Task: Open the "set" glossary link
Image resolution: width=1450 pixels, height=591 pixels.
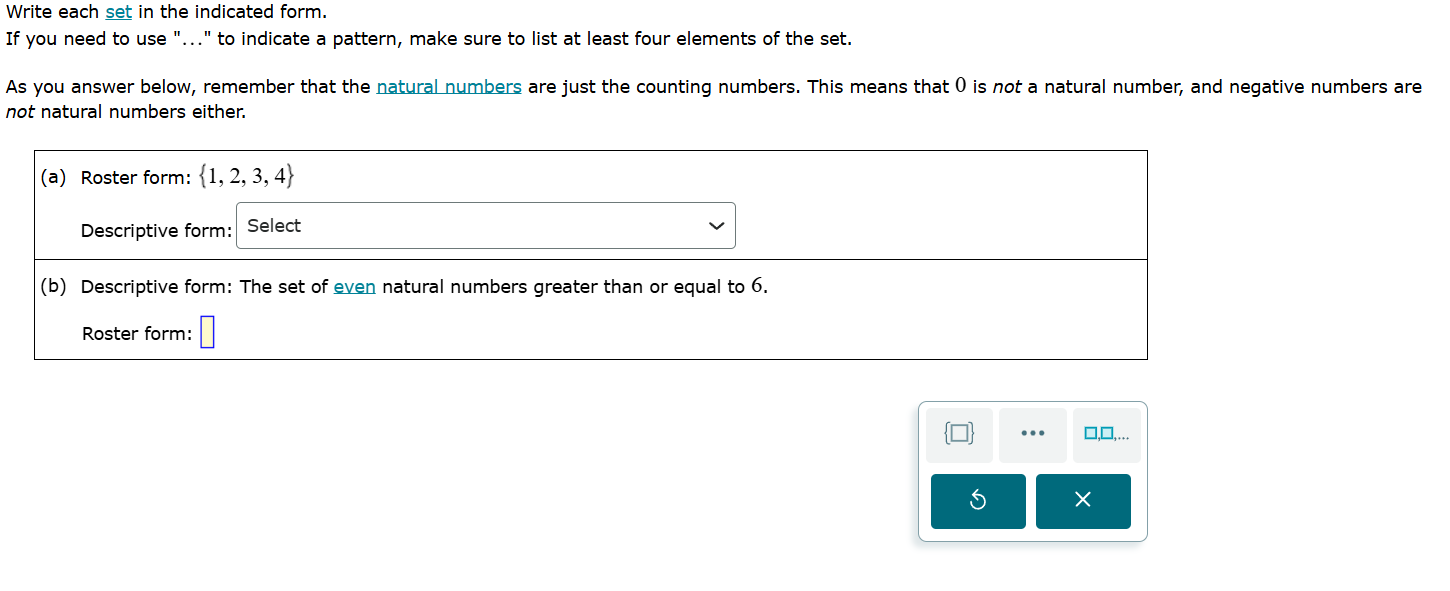Action: (119, 11)
